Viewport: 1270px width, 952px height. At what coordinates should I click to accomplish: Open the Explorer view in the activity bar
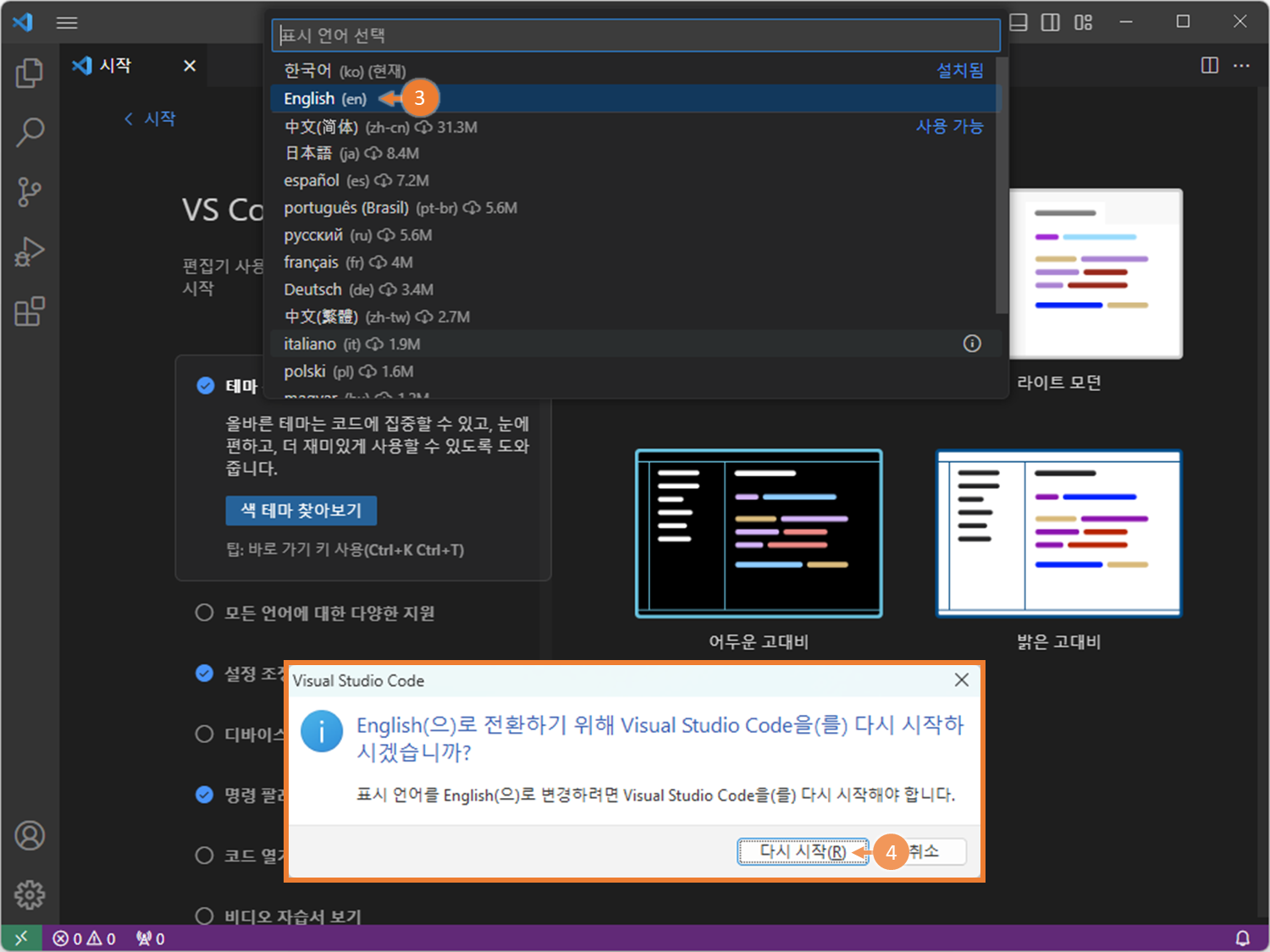pyautogui.click(x=30, y=73)
